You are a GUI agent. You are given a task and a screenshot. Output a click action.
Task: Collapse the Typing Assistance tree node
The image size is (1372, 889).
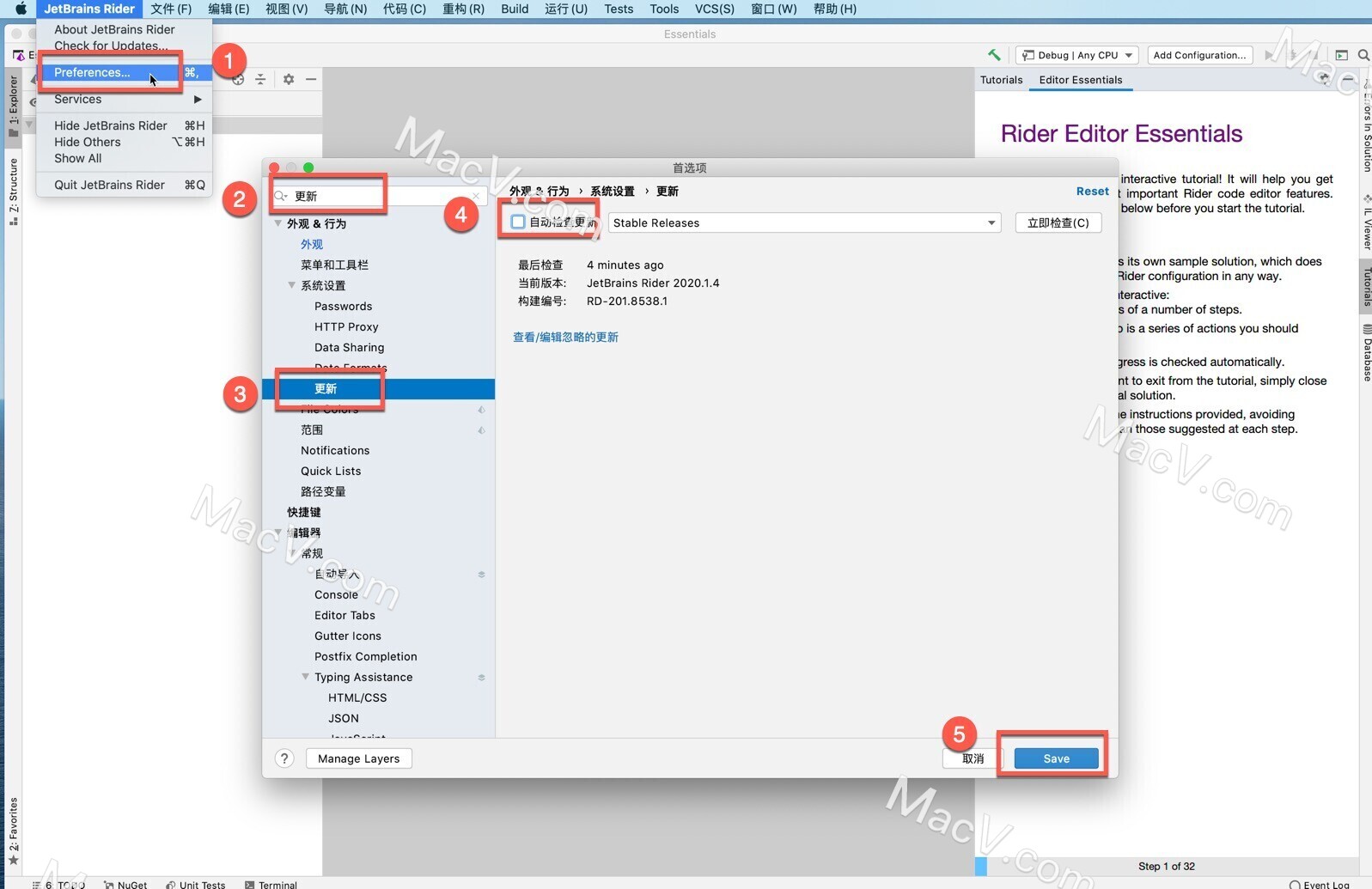305,677
